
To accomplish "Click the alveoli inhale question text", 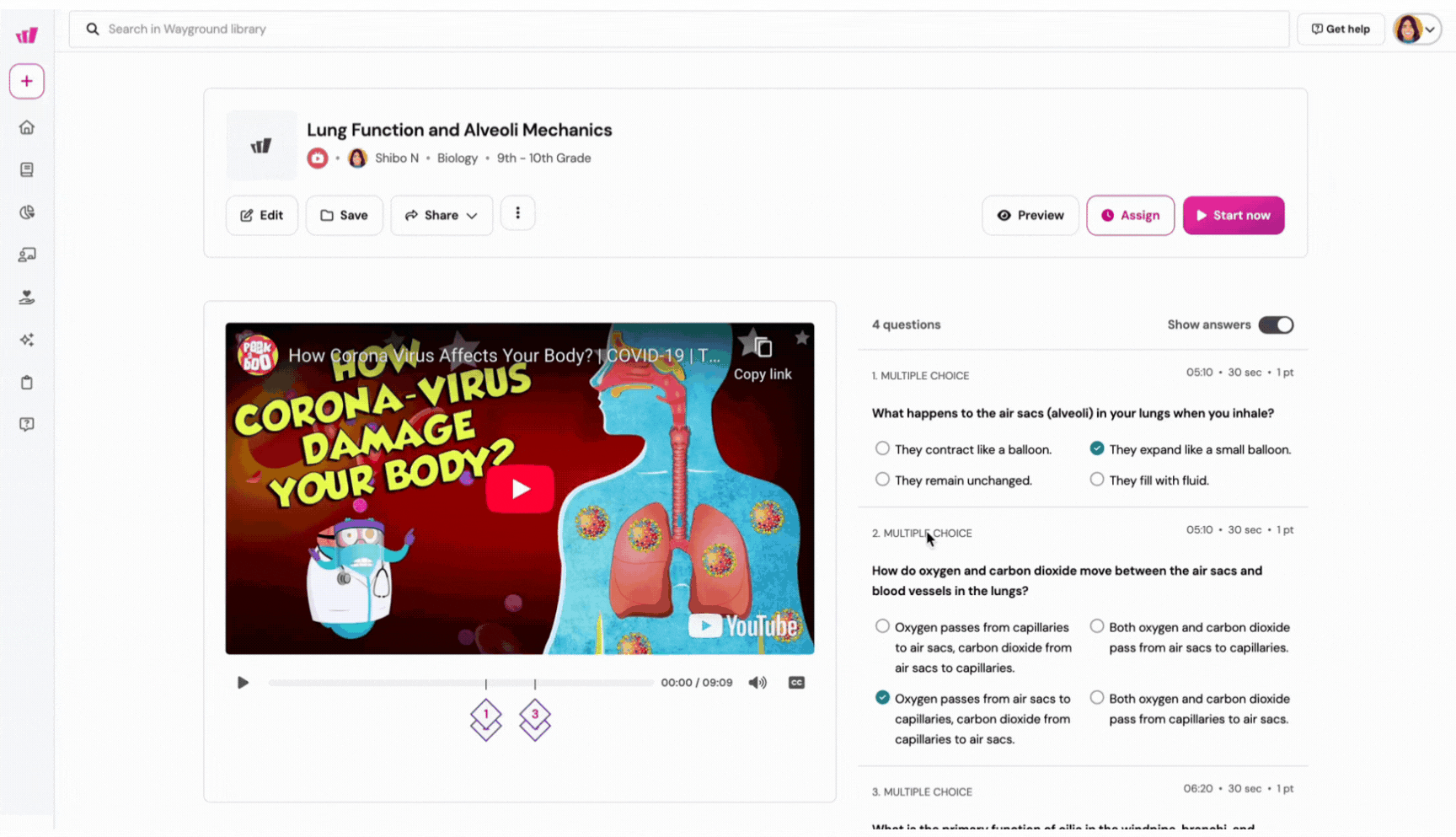I will (1073, 413).
